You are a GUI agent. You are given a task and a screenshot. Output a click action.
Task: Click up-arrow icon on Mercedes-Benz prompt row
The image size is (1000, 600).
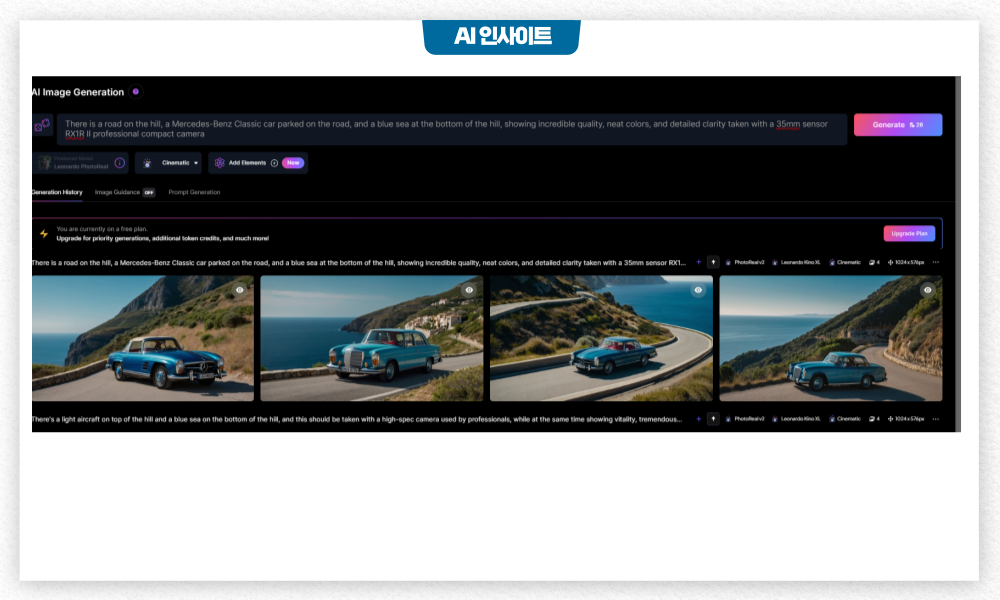pos(713,262)
